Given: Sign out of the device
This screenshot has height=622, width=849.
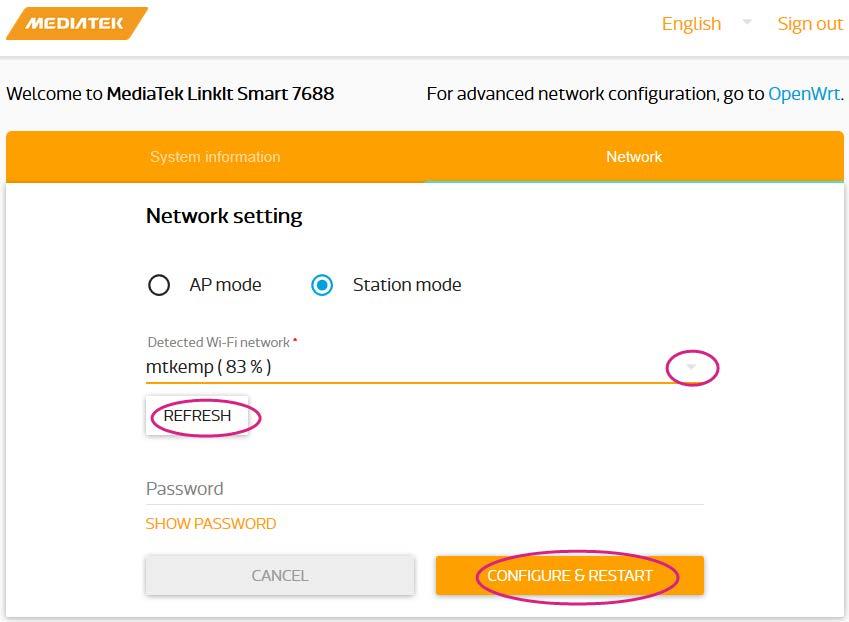Looking at the screenshot, I should pyautogui.click(x=810, y=24).
